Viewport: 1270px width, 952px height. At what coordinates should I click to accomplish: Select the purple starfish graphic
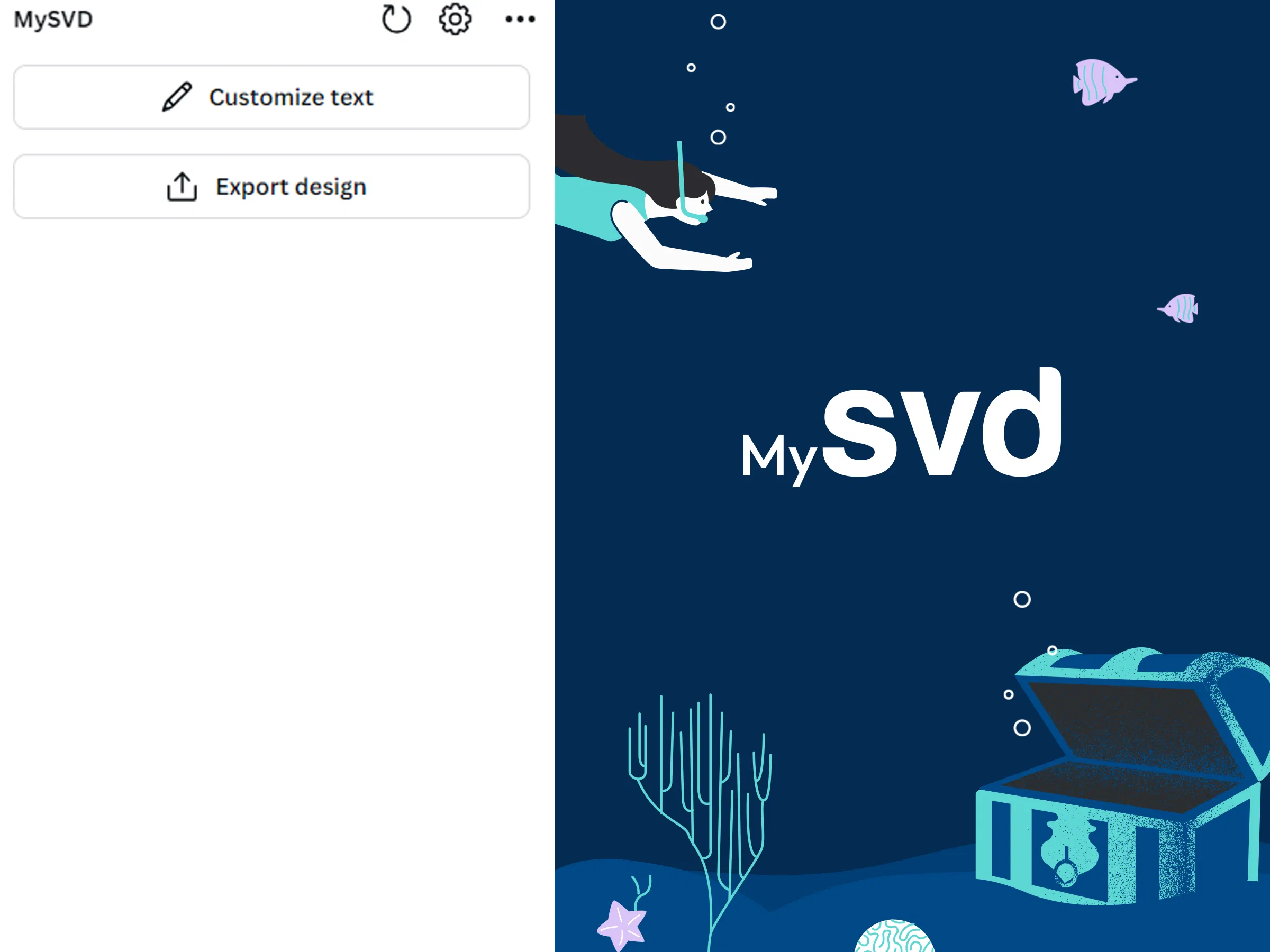tap(622, 926)
